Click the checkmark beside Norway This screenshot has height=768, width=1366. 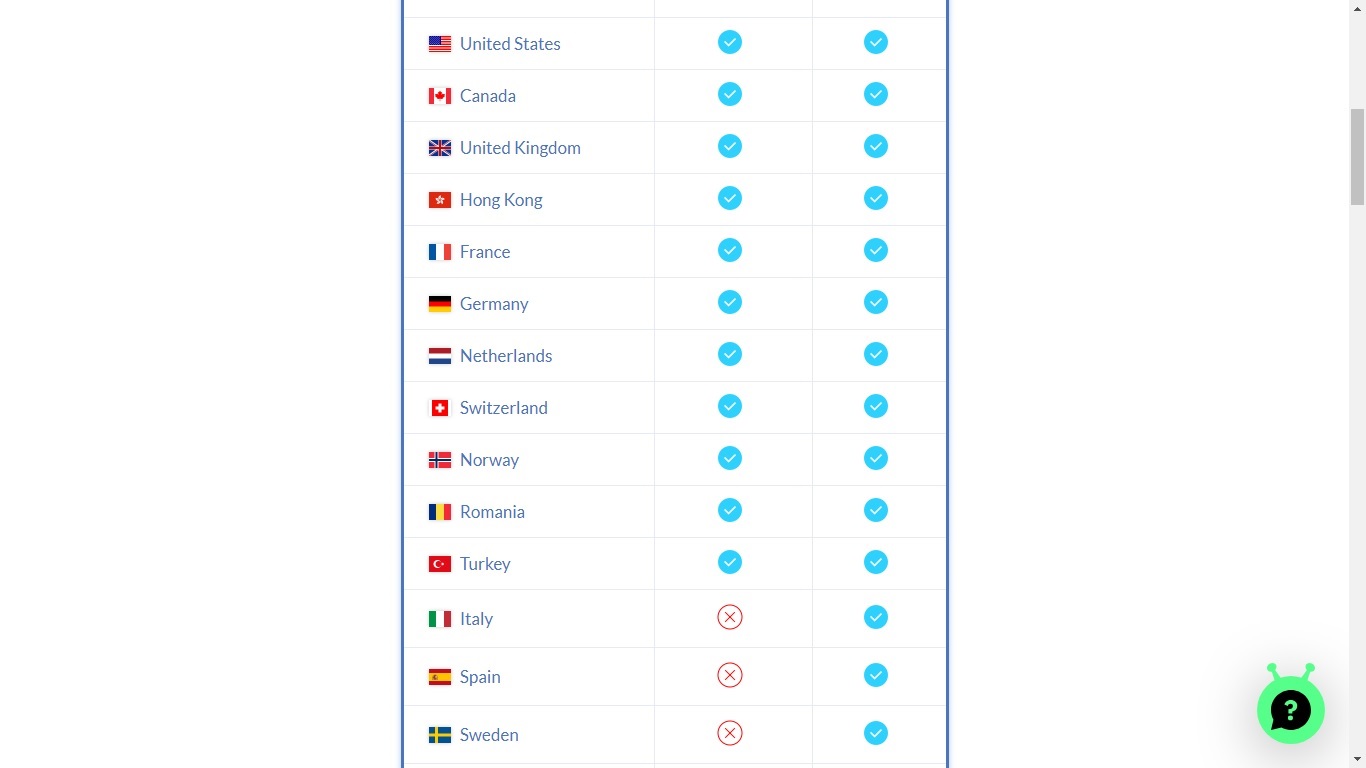[730, 458]
